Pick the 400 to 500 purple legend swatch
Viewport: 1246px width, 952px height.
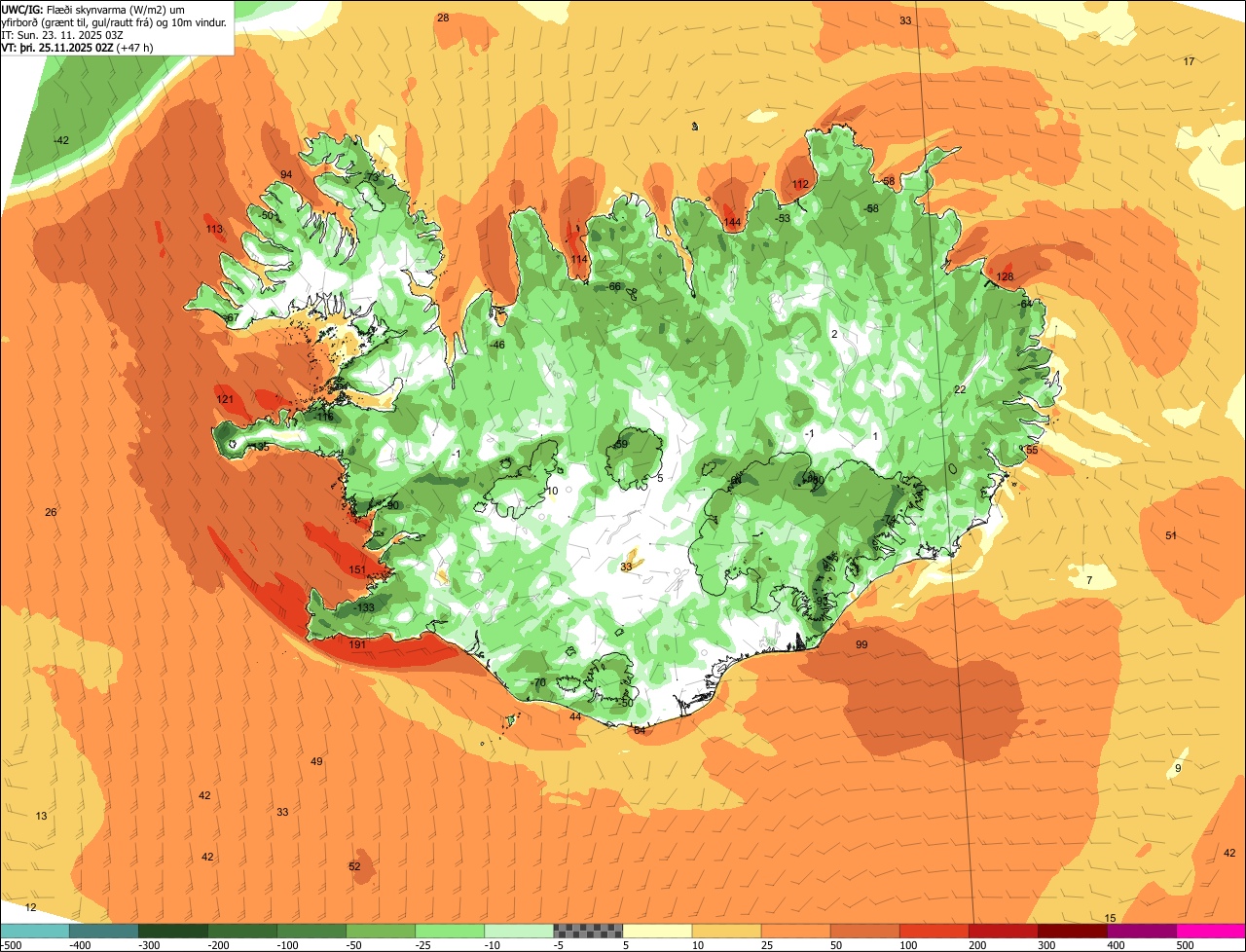click(1142, 931)
